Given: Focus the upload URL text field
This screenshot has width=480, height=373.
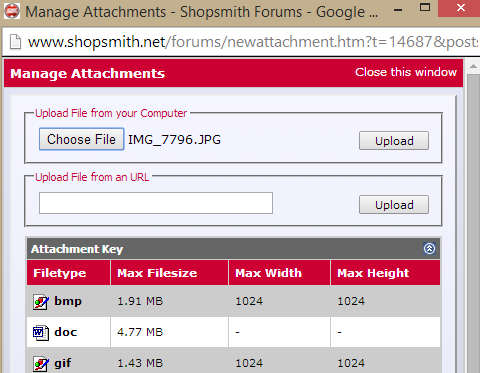Looking at the screenshot, I should pos(156,203).
